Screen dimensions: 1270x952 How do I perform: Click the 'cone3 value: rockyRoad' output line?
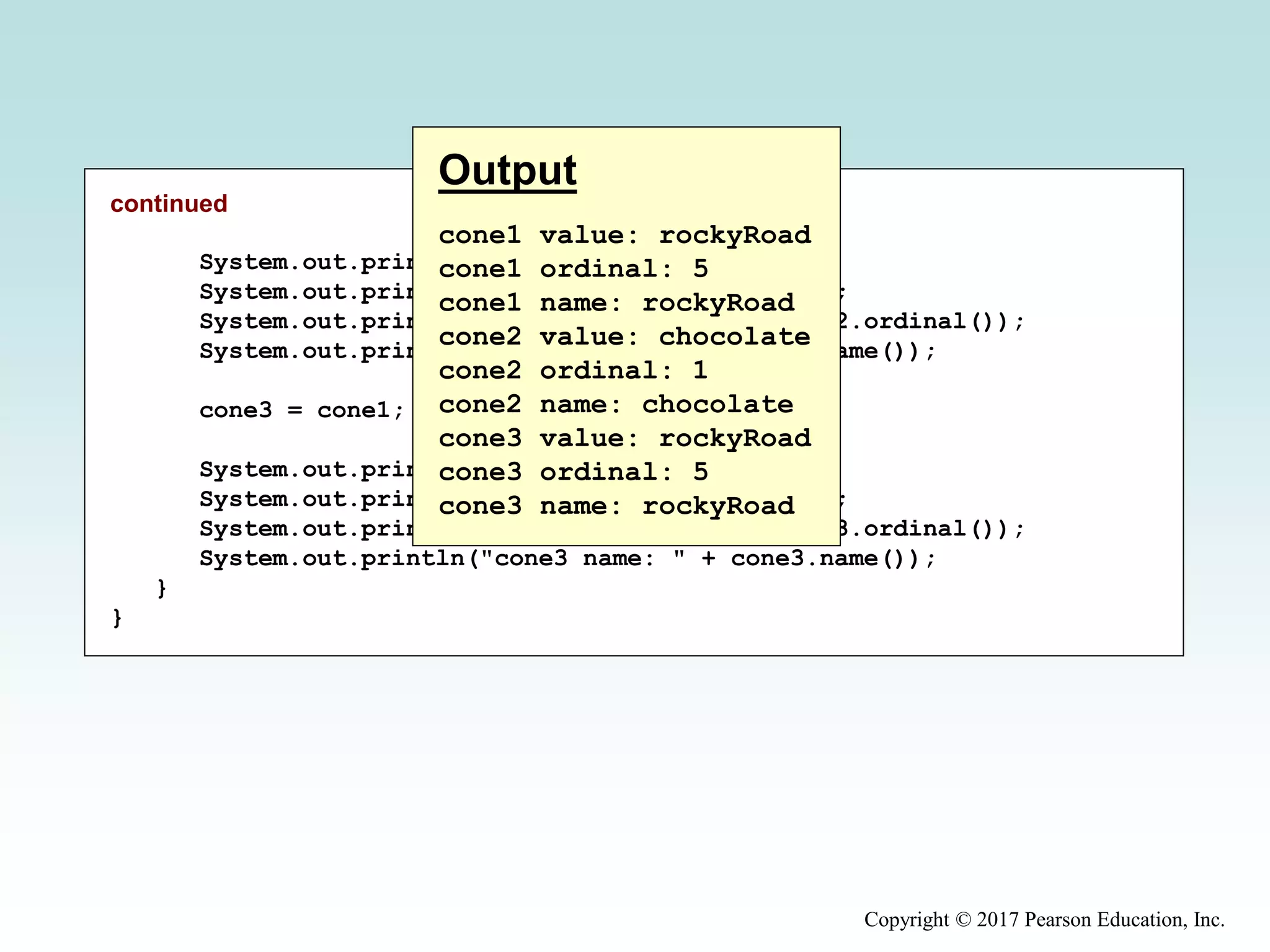[624, 439]
